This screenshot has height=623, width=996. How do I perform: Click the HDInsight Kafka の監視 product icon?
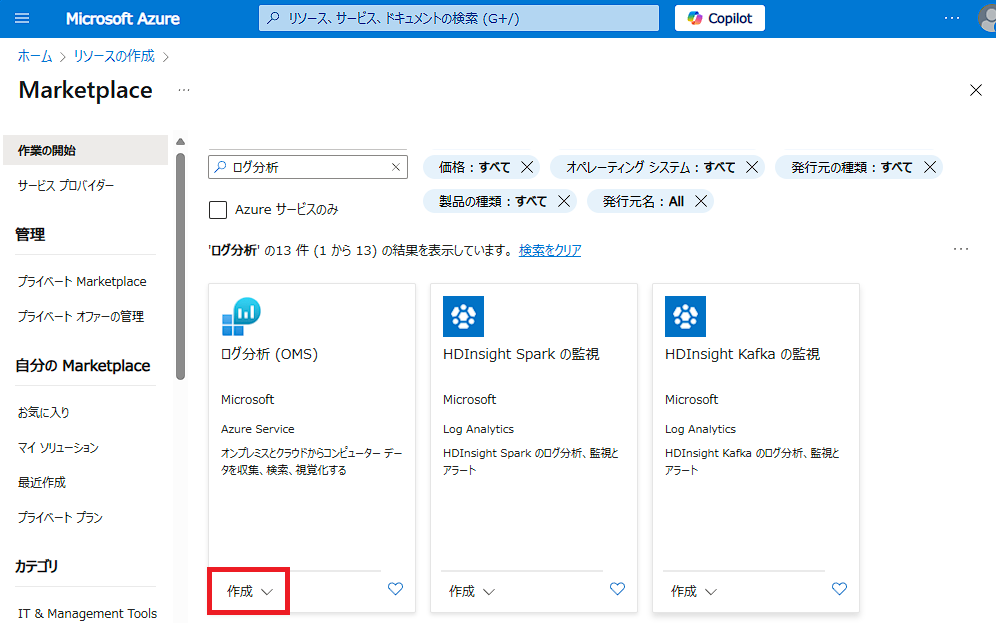coord(686,315)
